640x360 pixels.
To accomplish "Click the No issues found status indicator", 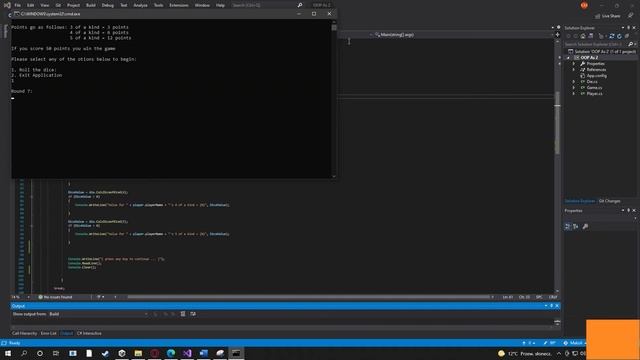I will click(55, 297).
